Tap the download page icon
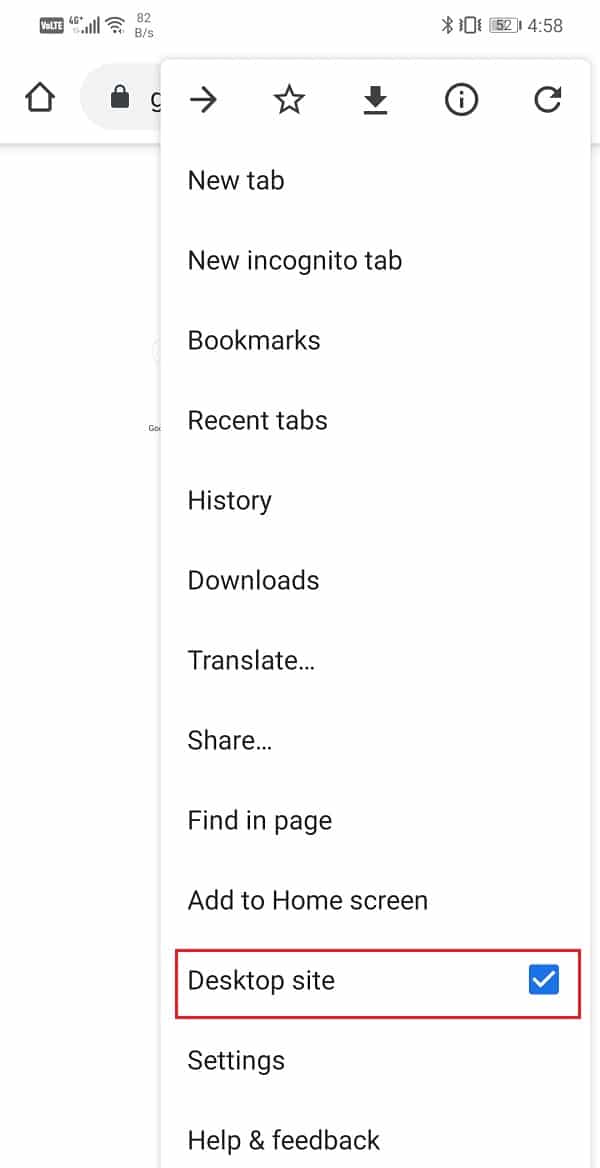The width and height of the screenshot is (600, 1168). [x=376, y=101]
